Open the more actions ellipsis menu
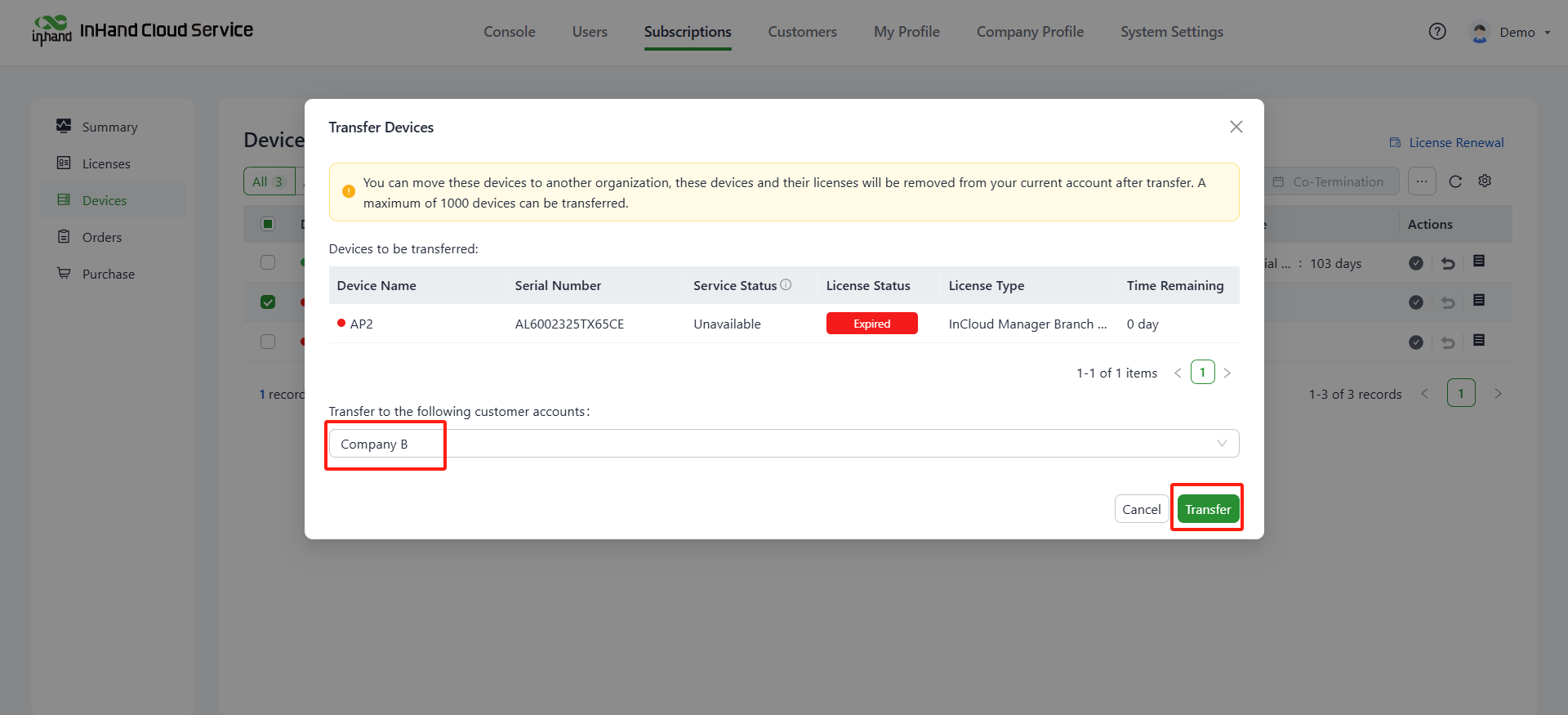Image resolution: width=1568 pixels, height=715 pixels. pyautogui.click(x=1422, y=181)
